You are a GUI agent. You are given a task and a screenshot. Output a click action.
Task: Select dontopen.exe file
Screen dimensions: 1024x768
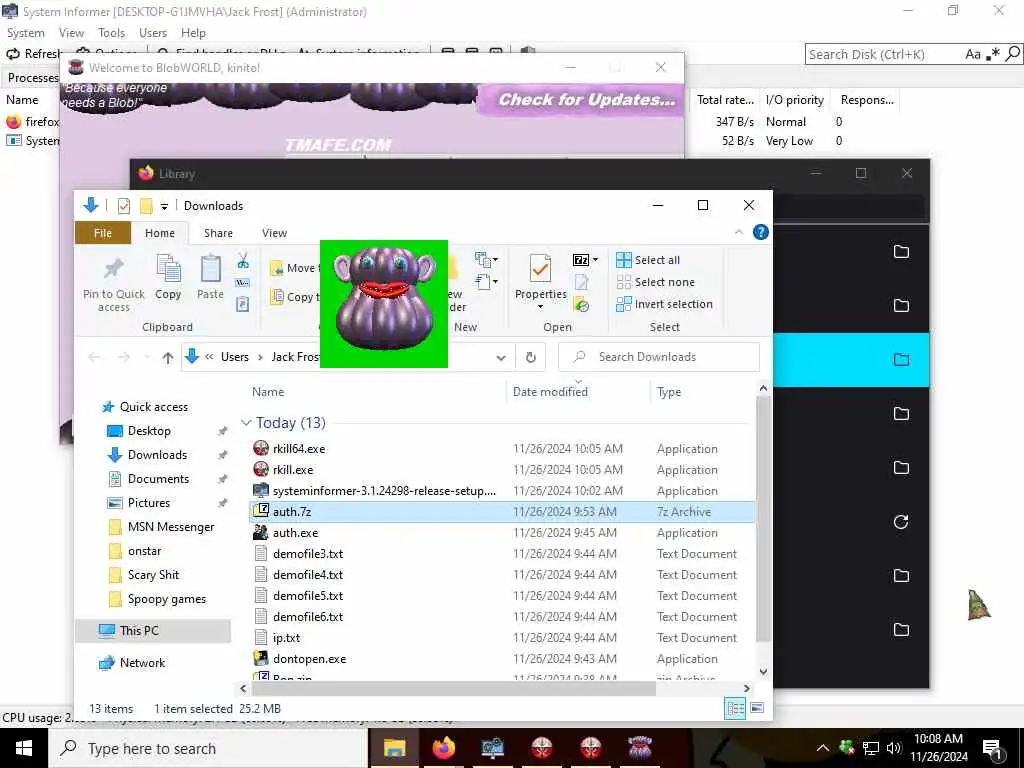pyautogui.click(x=310, y=659)
